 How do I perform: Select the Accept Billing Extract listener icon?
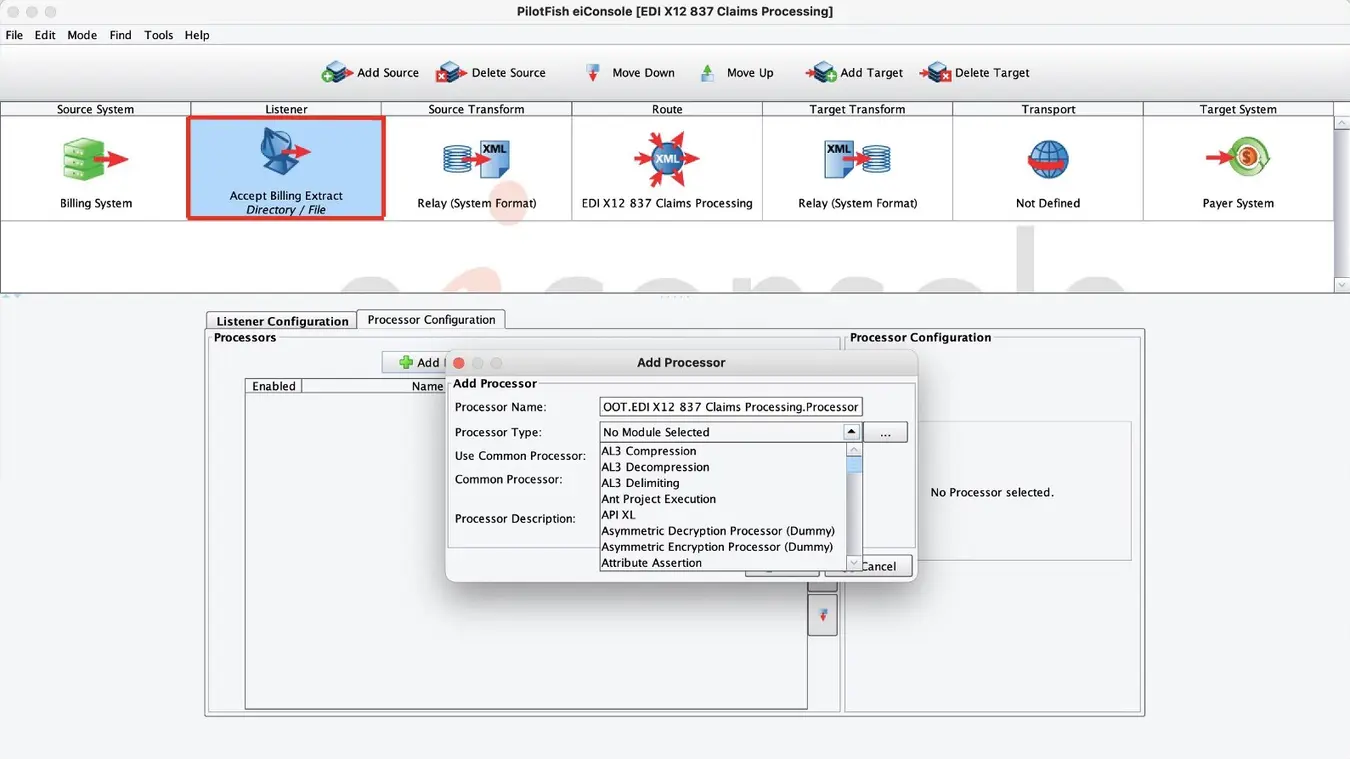(285, 152)
